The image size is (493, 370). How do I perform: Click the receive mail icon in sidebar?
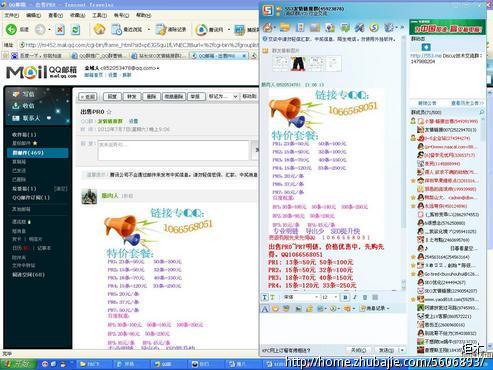[x=16, y=106]
